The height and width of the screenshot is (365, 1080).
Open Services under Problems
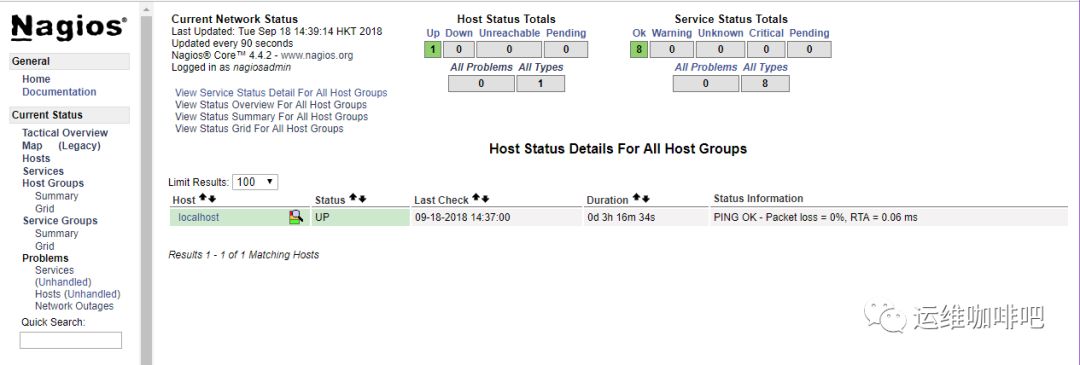tap(54, 270)
